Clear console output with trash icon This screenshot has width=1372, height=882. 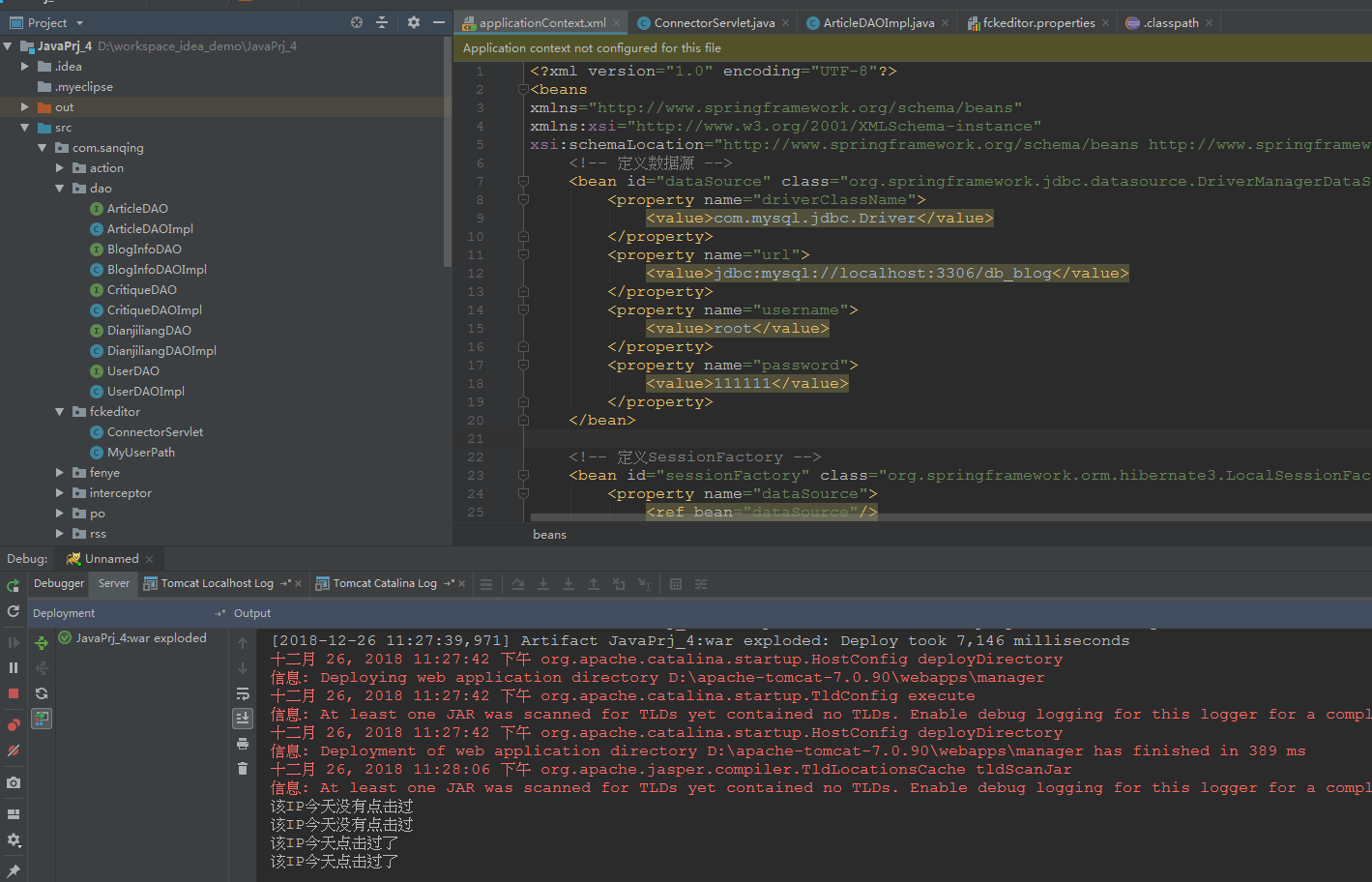(243, 769)
